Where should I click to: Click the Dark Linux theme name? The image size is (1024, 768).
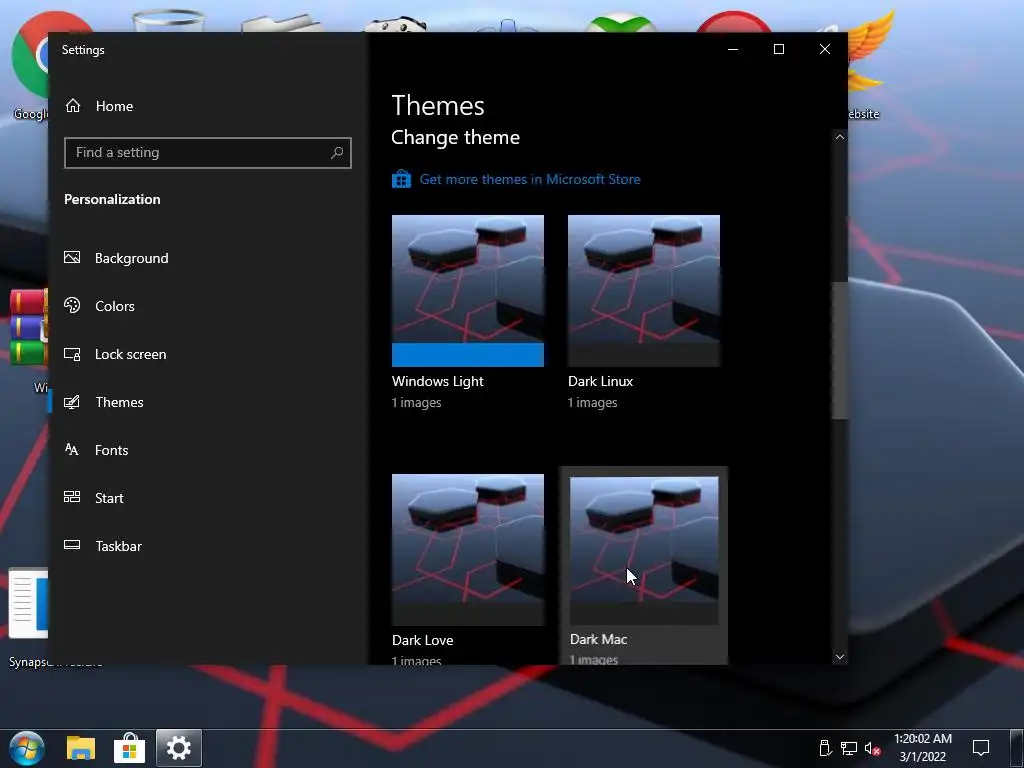tap(600, 381)
